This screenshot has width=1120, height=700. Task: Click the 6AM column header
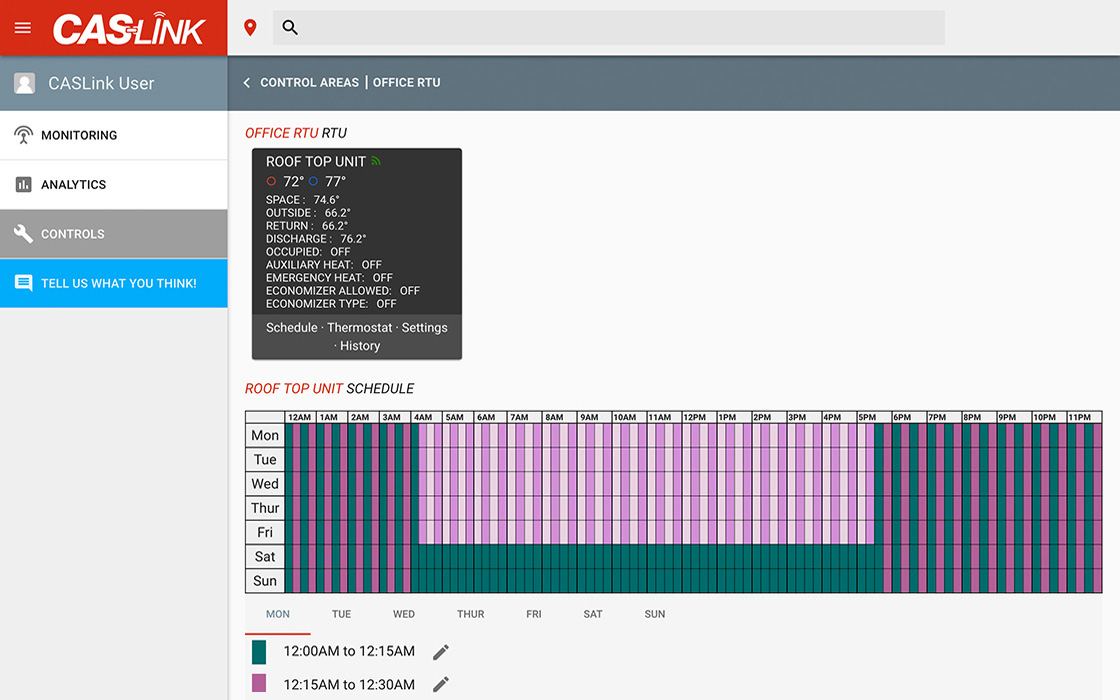coord(490,417)
